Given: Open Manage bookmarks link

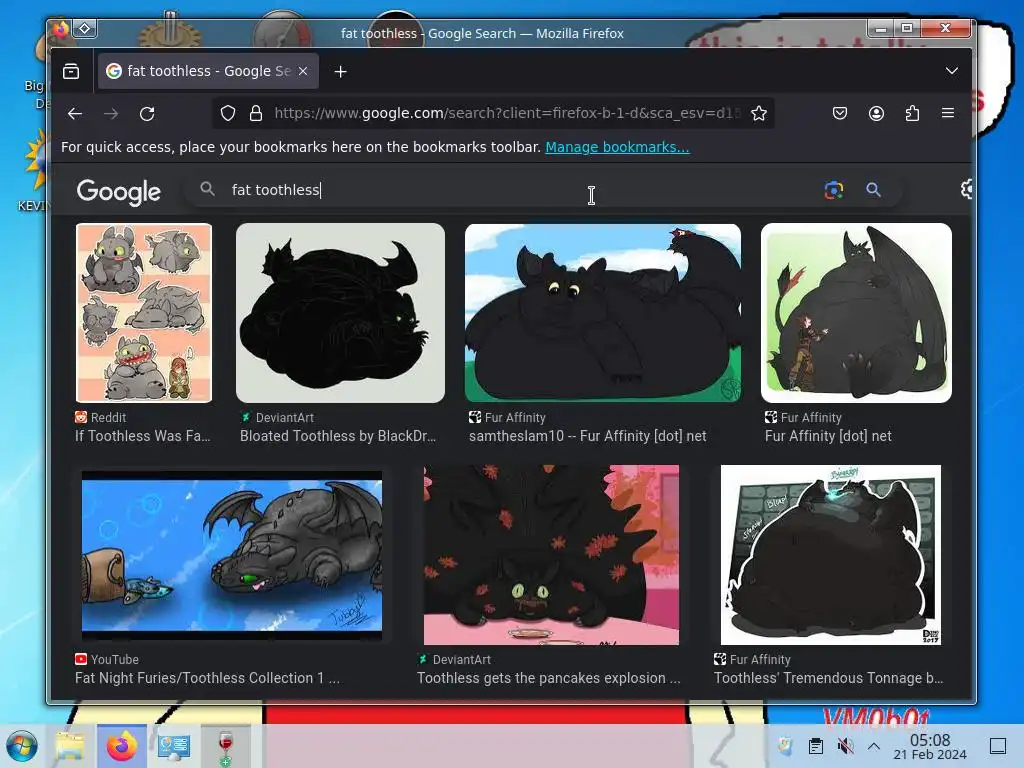Looking at the screenshot, I should [617, 147].
